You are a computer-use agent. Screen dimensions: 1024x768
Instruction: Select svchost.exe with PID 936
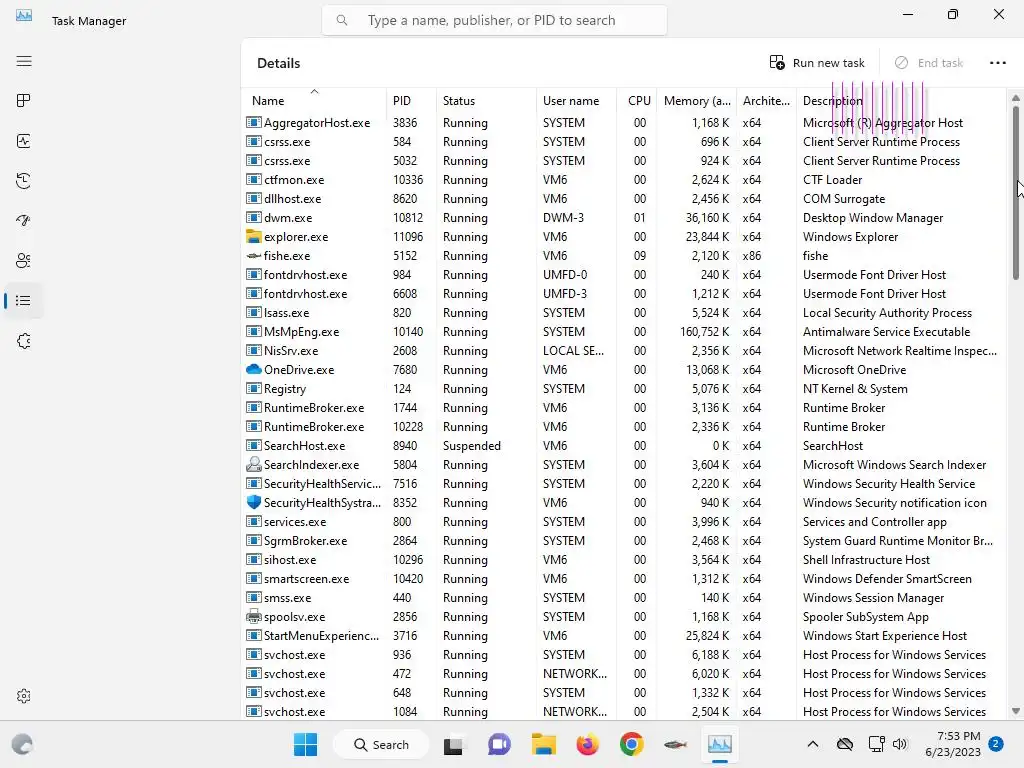[624, 654]
